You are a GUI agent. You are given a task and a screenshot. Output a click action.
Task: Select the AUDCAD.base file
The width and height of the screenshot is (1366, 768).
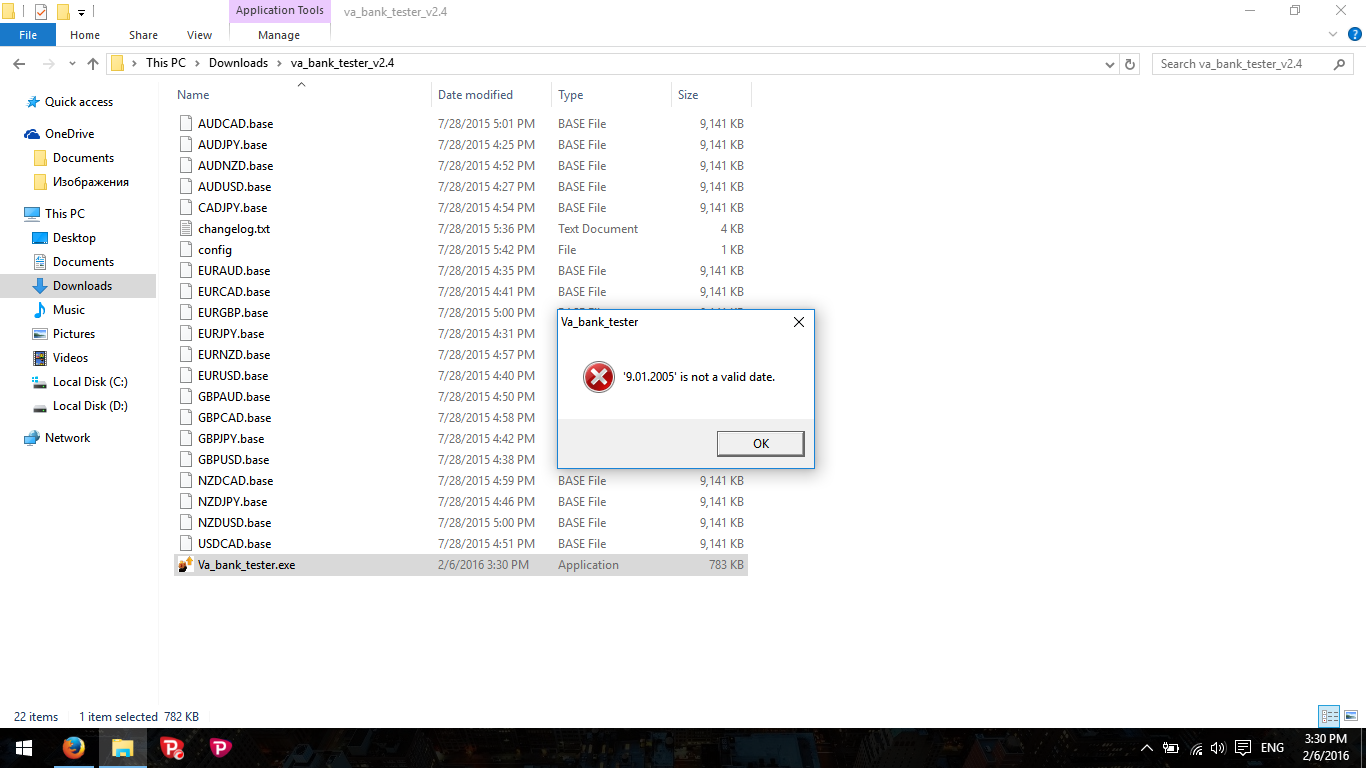click(x=235, y=124)
